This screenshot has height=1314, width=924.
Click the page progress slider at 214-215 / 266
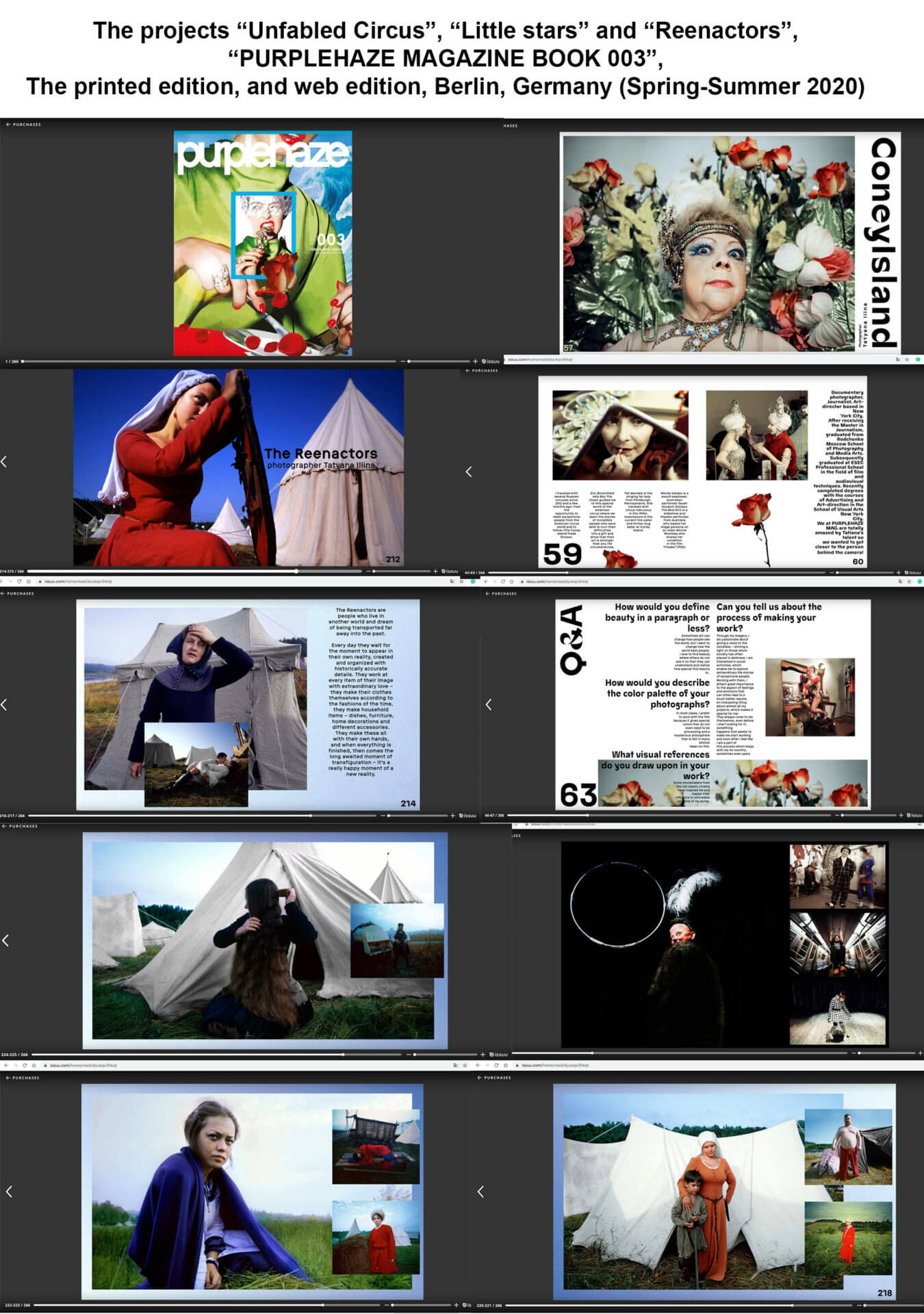(x=194, y=571)
